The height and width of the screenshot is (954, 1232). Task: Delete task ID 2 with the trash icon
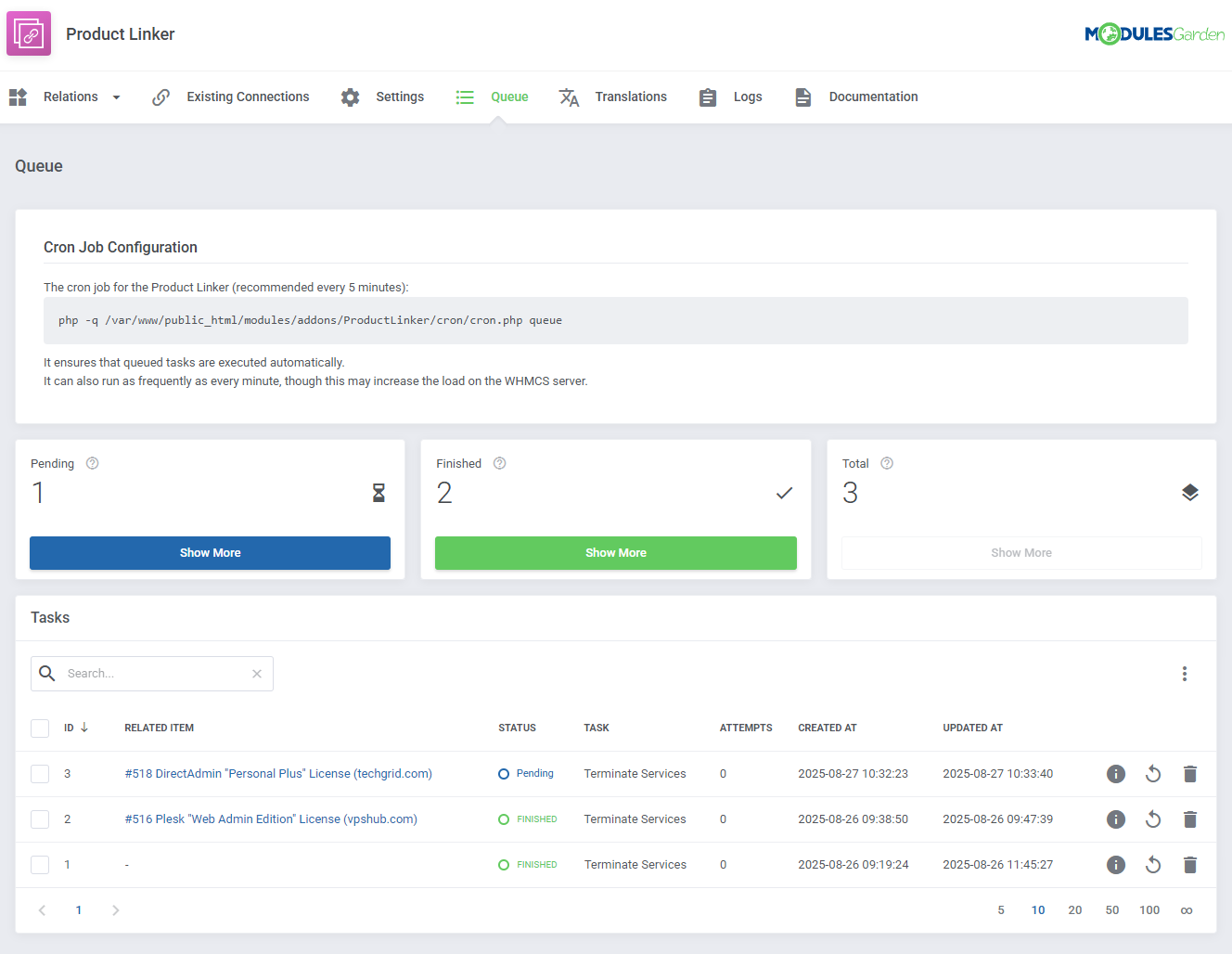(1190, 819)
